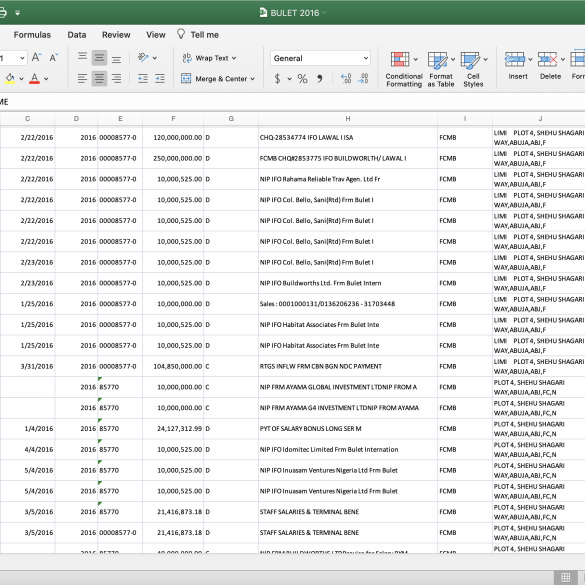The image size is (585, 585).
Task: Click red font color icon
Action: [34, 78]
